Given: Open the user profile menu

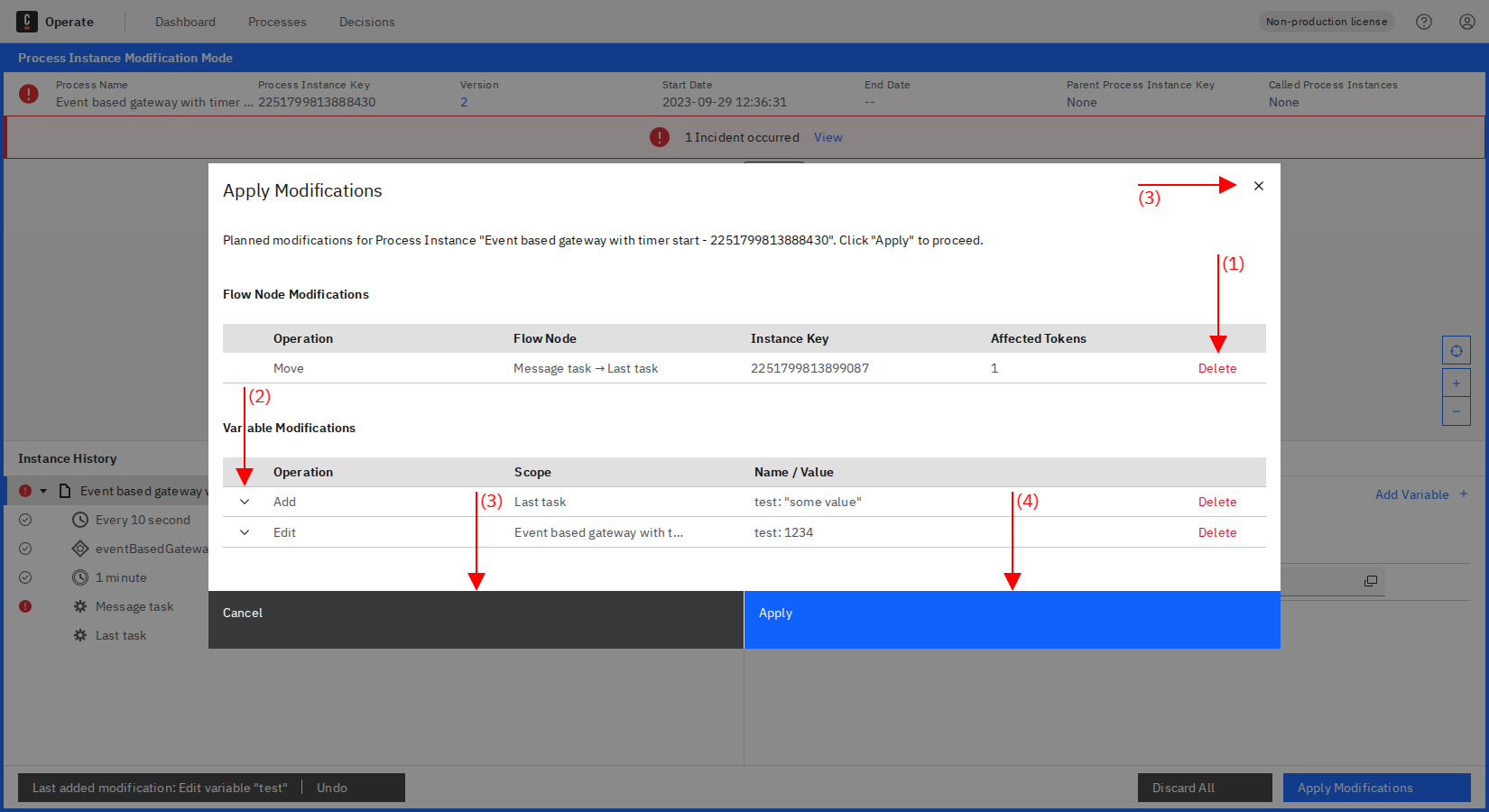Looking at the screenshot, I should coord(1466,21).
